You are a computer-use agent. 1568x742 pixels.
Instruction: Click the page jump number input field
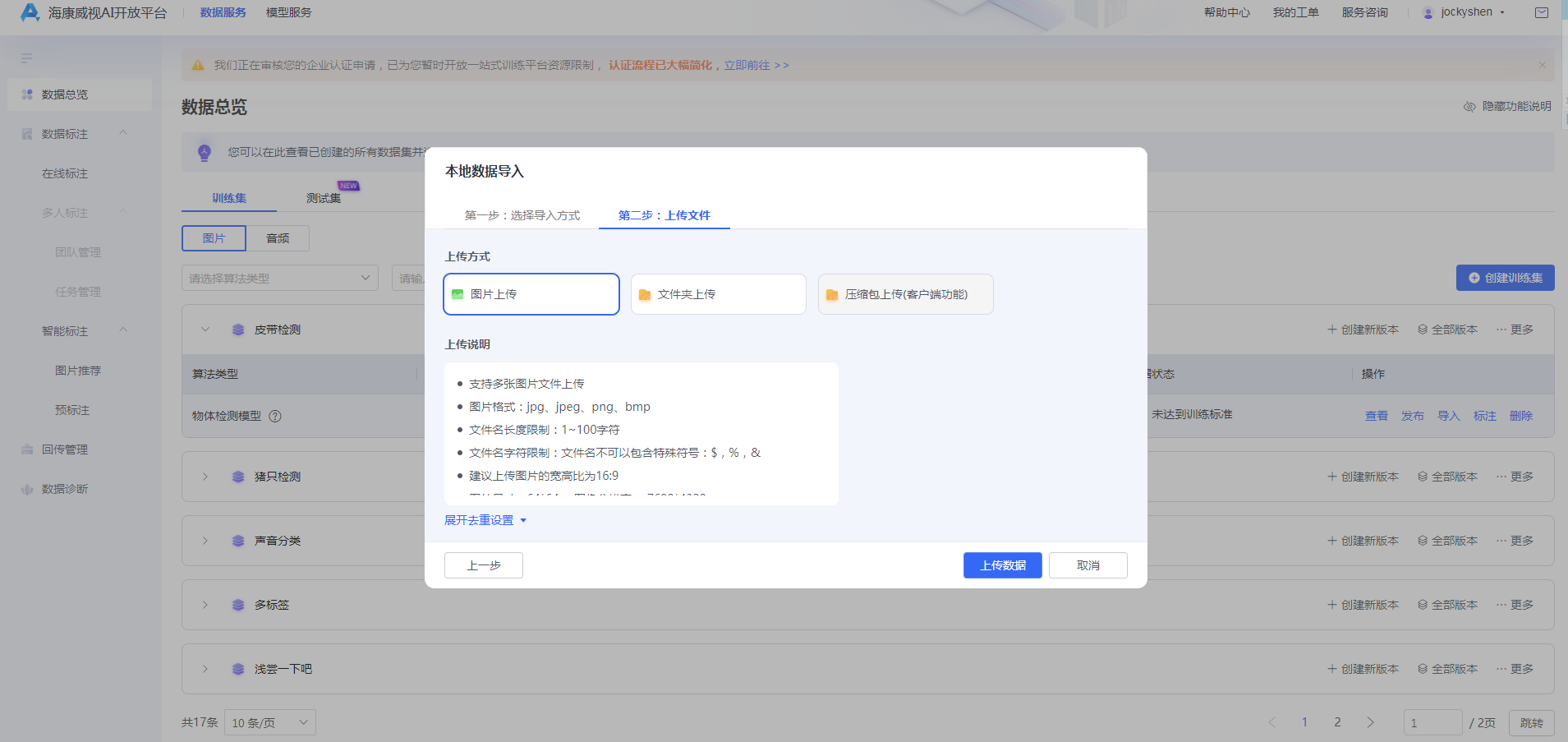[1432, 722]
